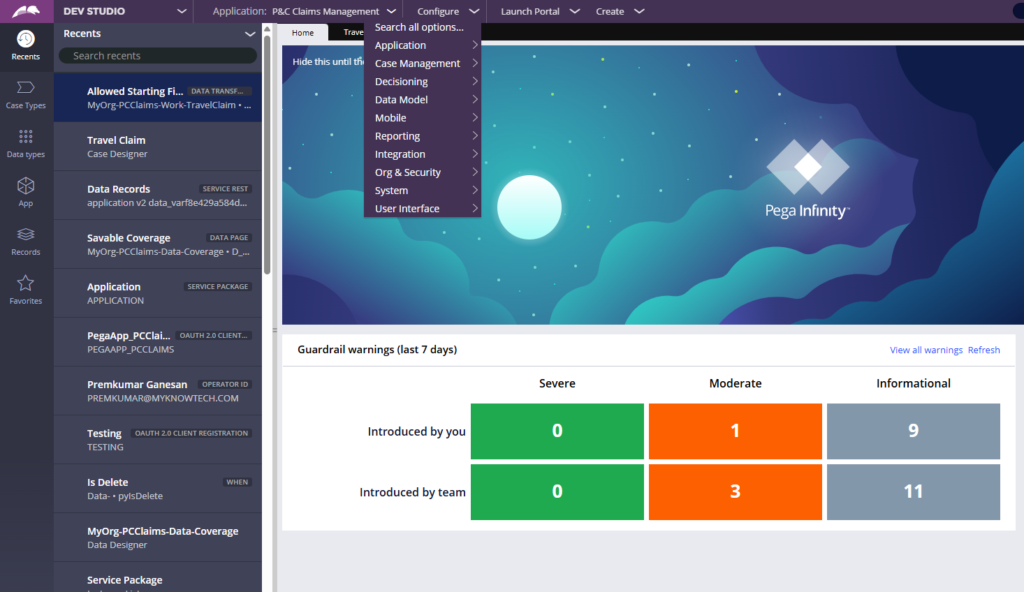Open the App cube icon
Viewport: 1024px width, 592px height.
pos(25,186)
